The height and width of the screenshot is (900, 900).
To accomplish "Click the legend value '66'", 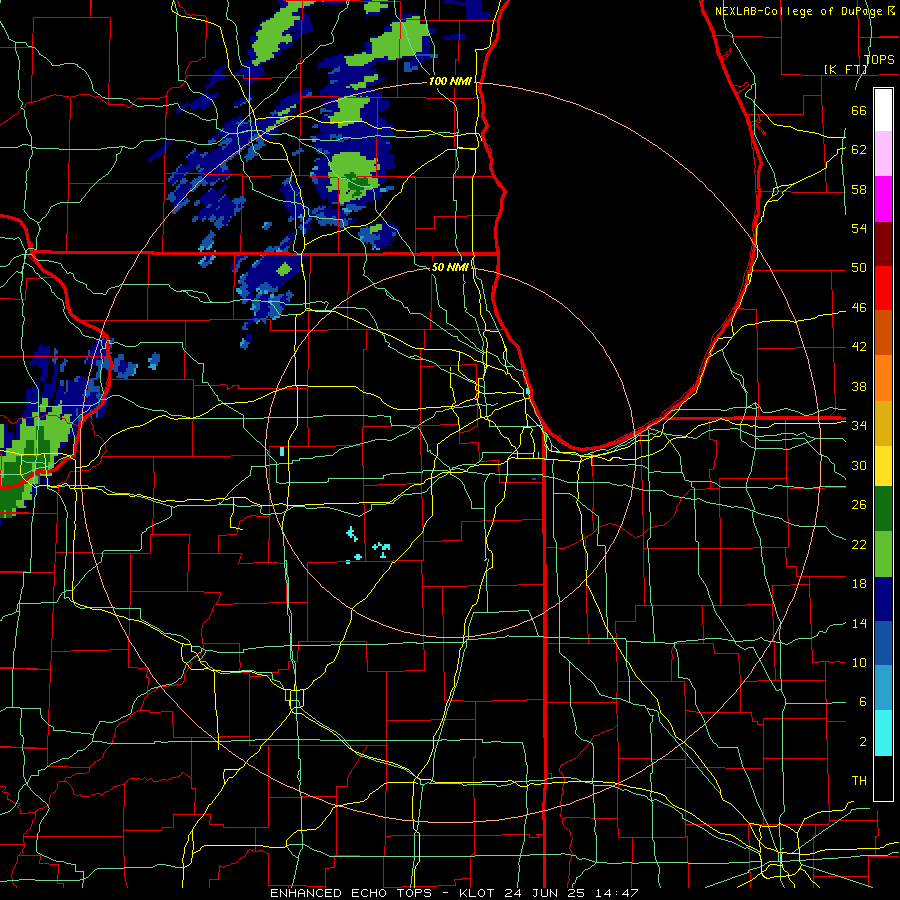I will point(859,110).
